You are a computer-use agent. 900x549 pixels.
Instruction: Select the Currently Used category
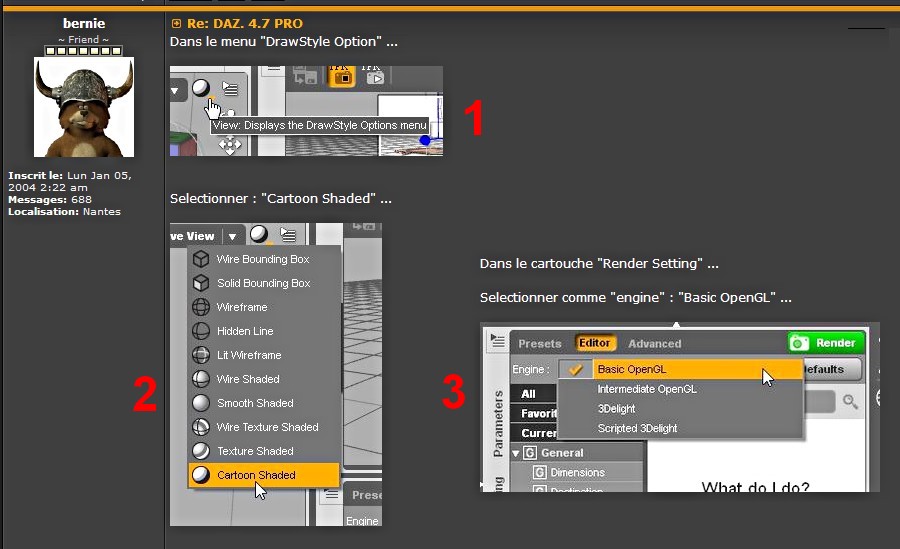[x=534, y=433]
